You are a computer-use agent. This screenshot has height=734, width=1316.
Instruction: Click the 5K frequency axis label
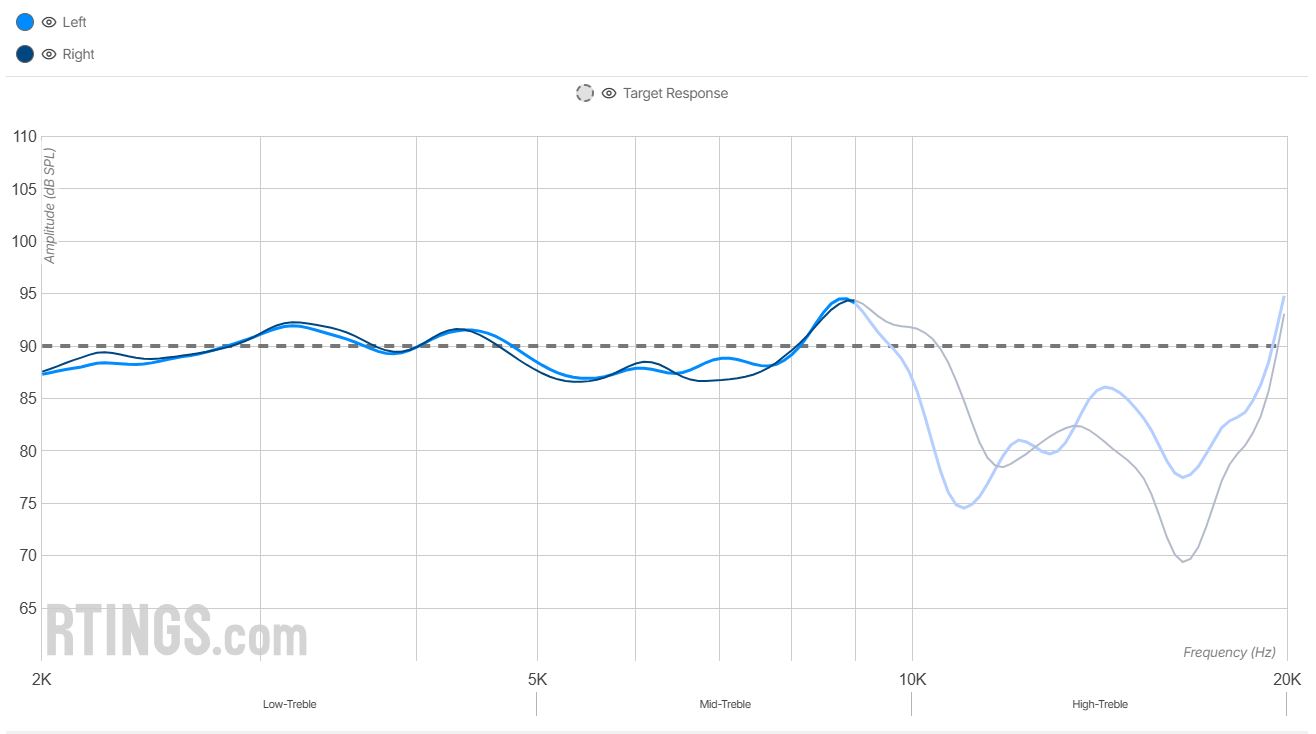click(537, 680)
